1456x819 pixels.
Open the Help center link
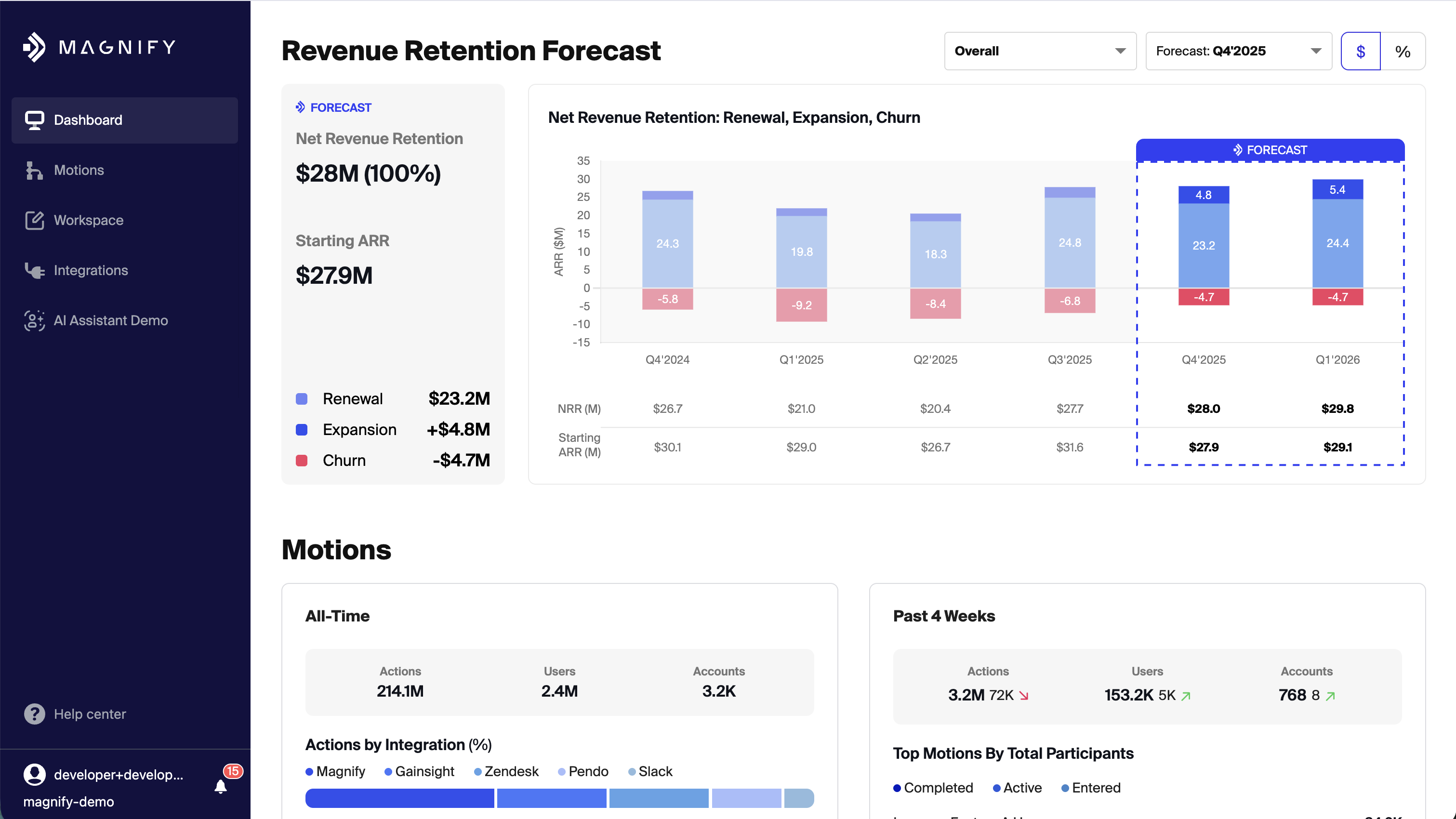coord(90,714)
